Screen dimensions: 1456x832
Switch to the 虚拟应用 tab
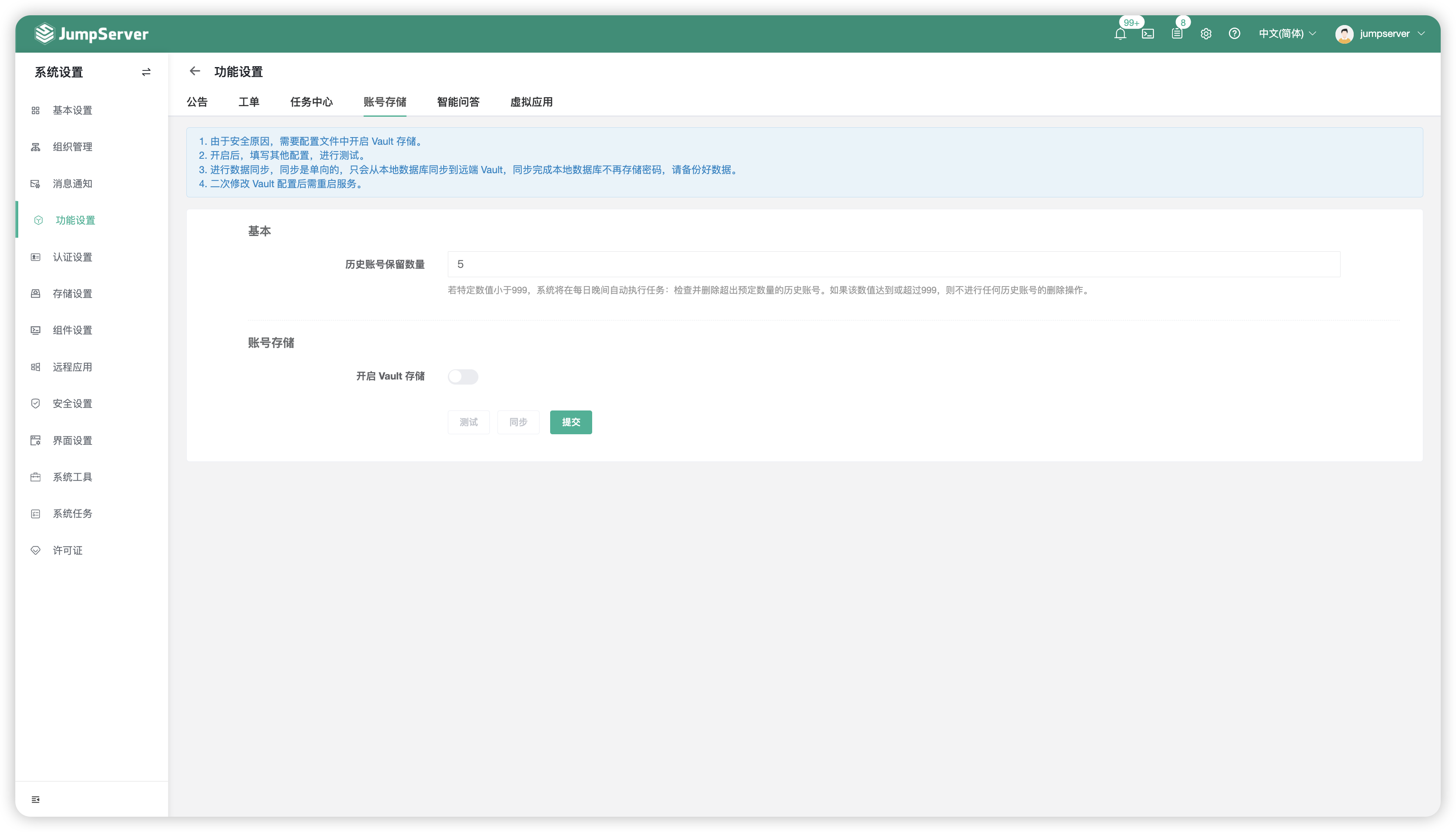[x=531, y=102]
